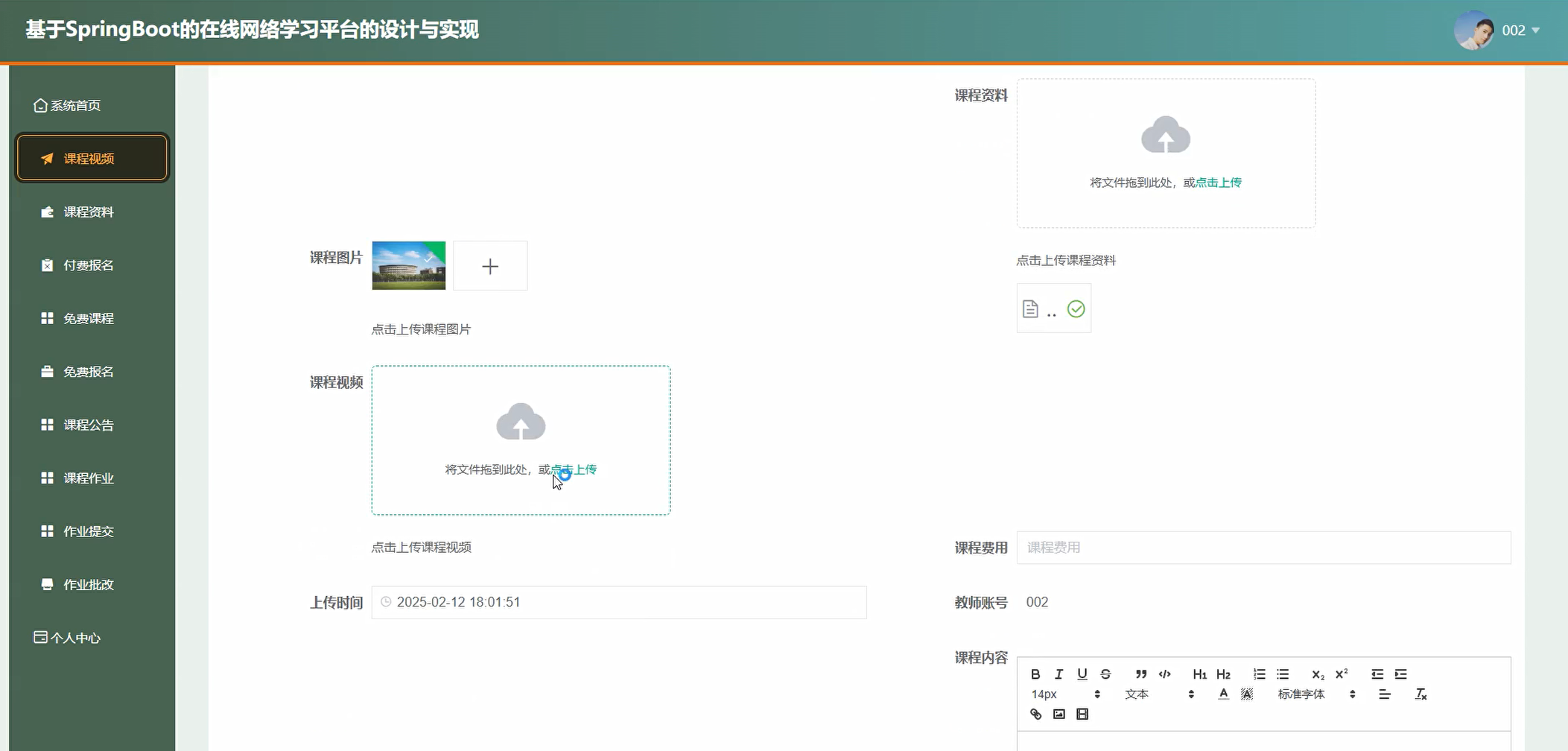Toggle the unordered bullet list
Viewport: 1568px width, 751px height.
[x=1283, y=674]
